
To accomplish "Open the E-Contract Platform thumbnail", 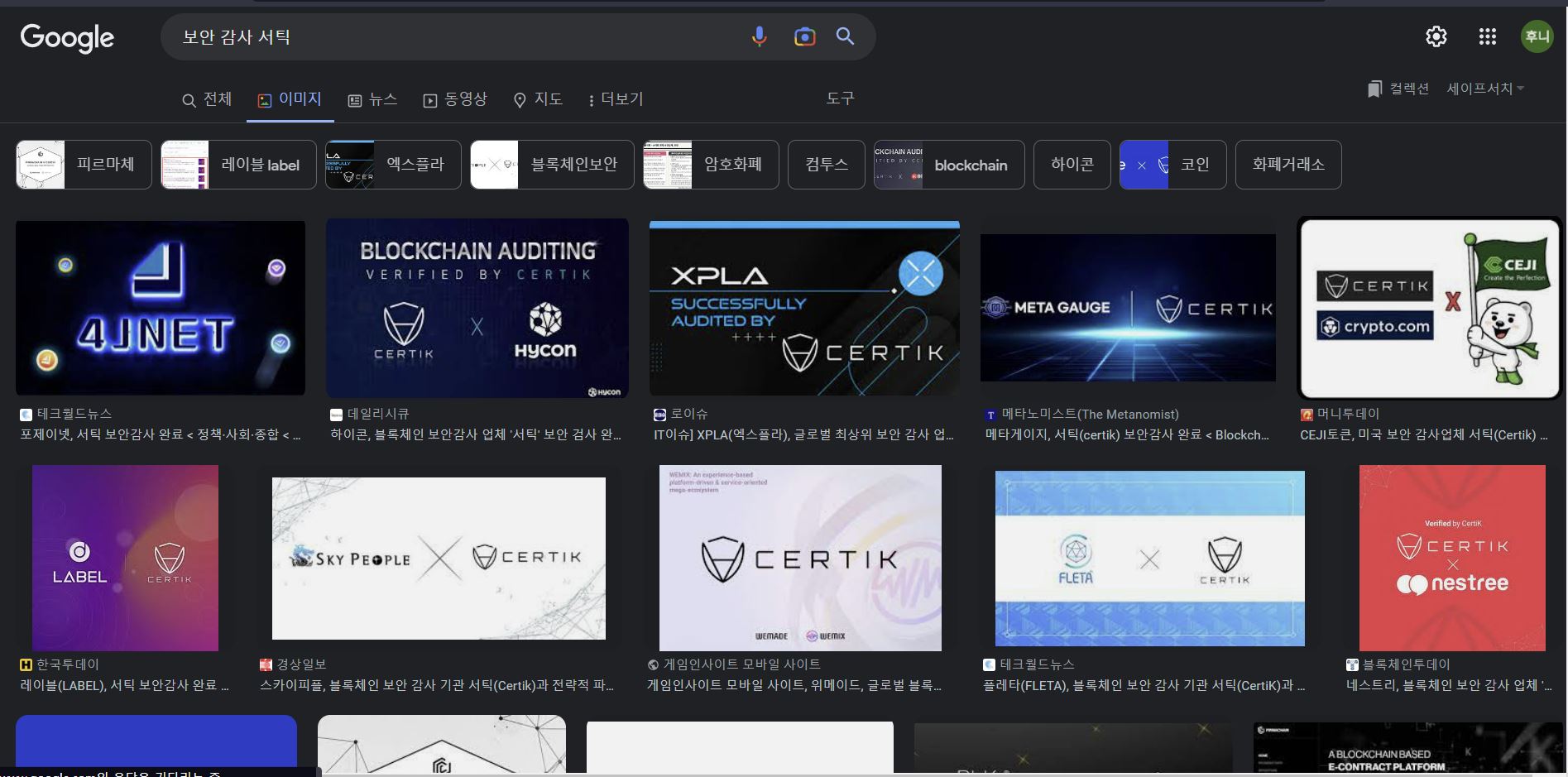I will (1407, 747).
